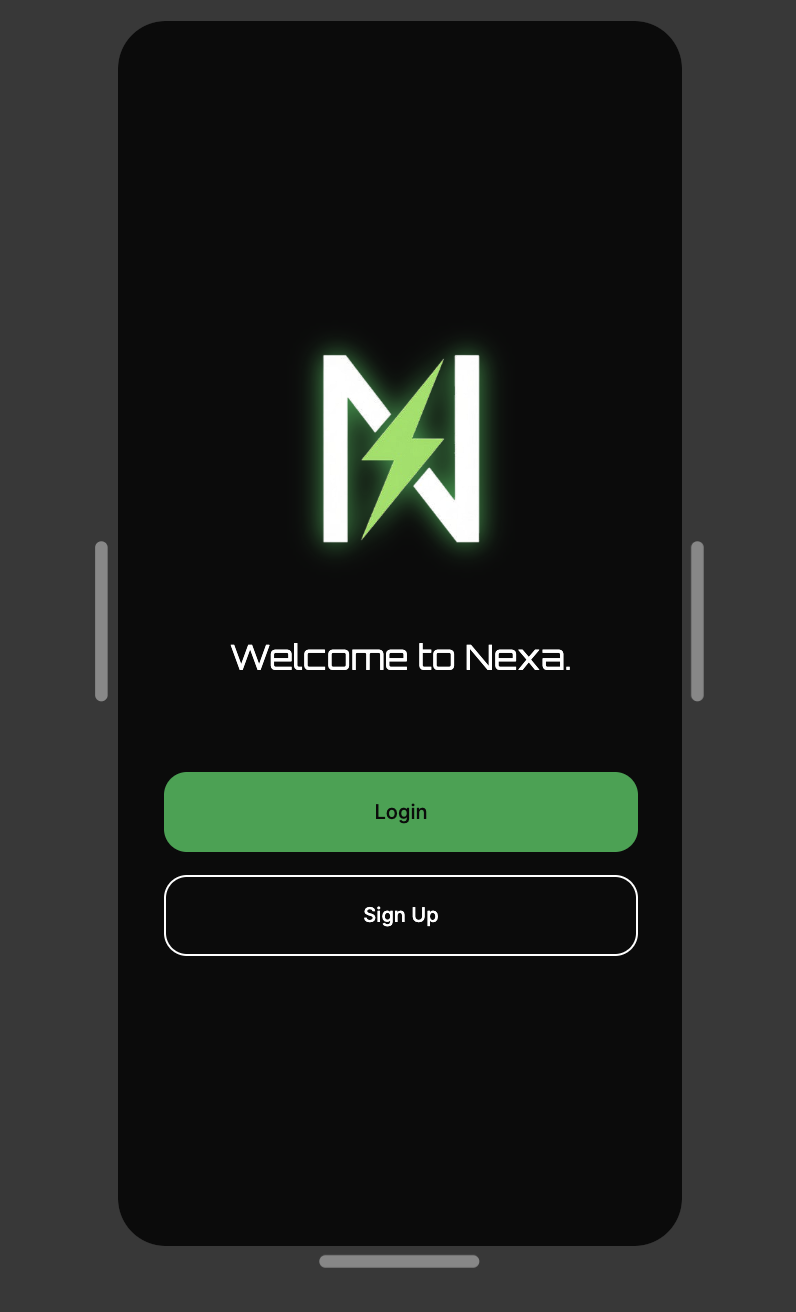Click the Nexa N logo
796x1312 pixels.
[401, 448]
